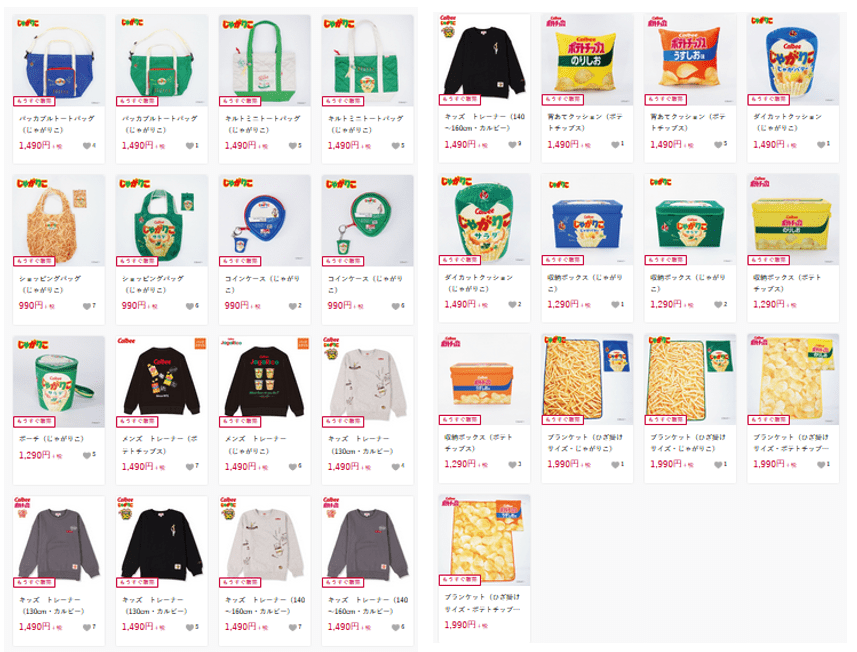Favorite the orange potato chips storage box

pyautogui.click(x=512, y=465)
